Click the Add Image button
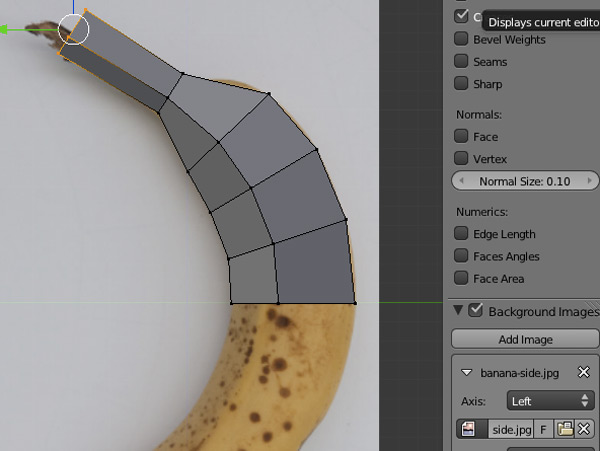This screenshot has height=451, width=600. coord(525,339)
